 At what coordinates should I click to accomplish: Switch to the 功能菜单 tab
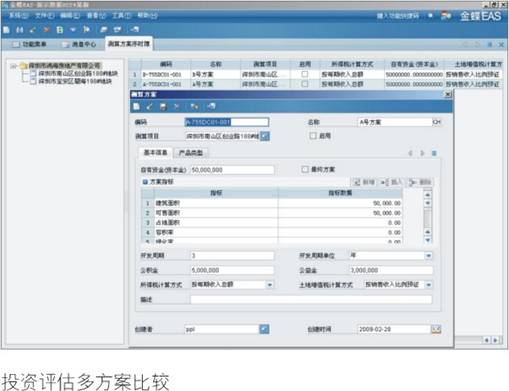tap(29, 44)
